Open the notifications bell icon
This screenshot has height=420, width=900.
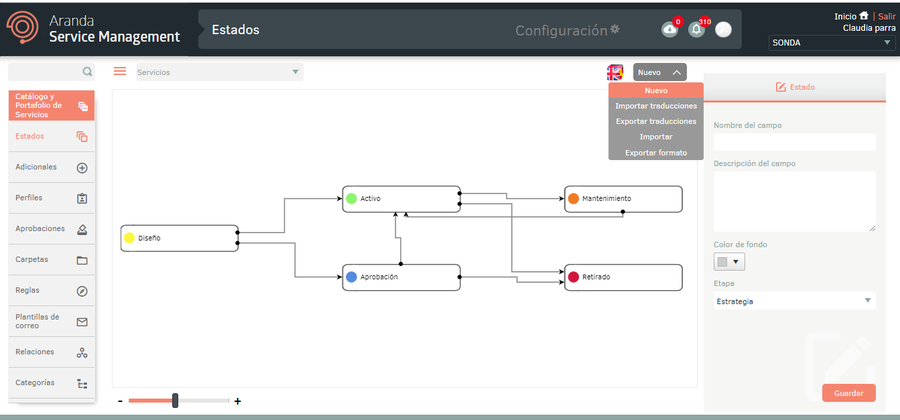coord(697,29)
